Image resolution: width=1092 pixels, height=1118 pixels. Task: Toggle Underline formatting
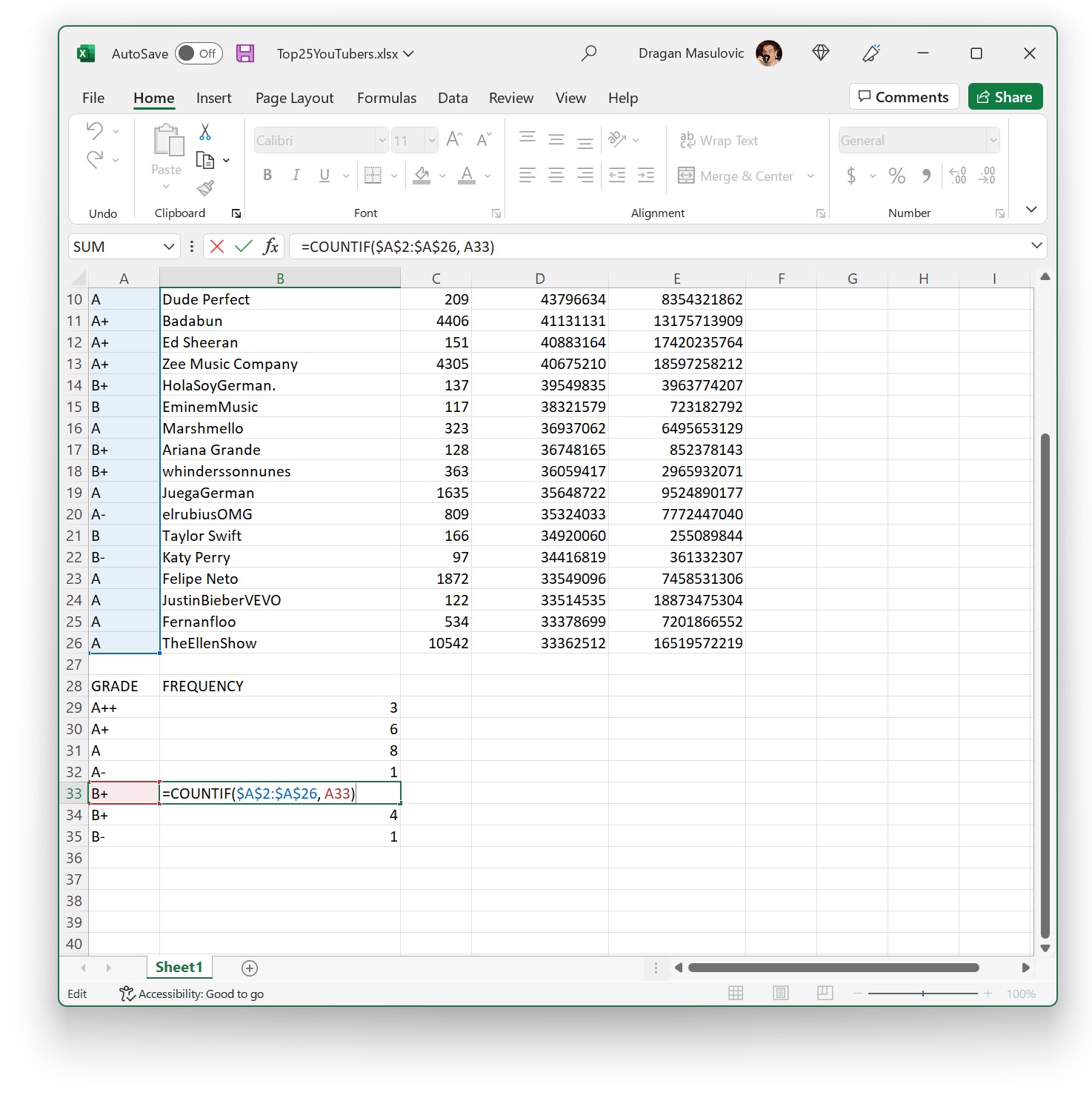[324, 175]
